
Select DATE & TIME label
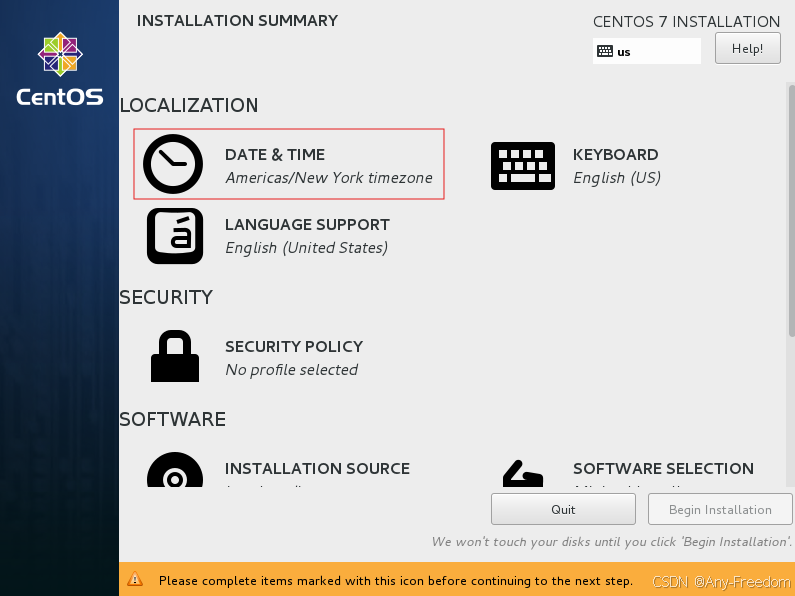[275, 155]
